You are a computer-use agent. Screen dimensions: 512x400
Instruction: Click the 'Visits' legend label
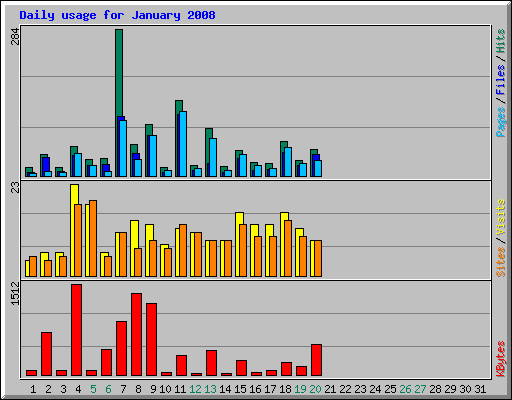pos(501,217)
